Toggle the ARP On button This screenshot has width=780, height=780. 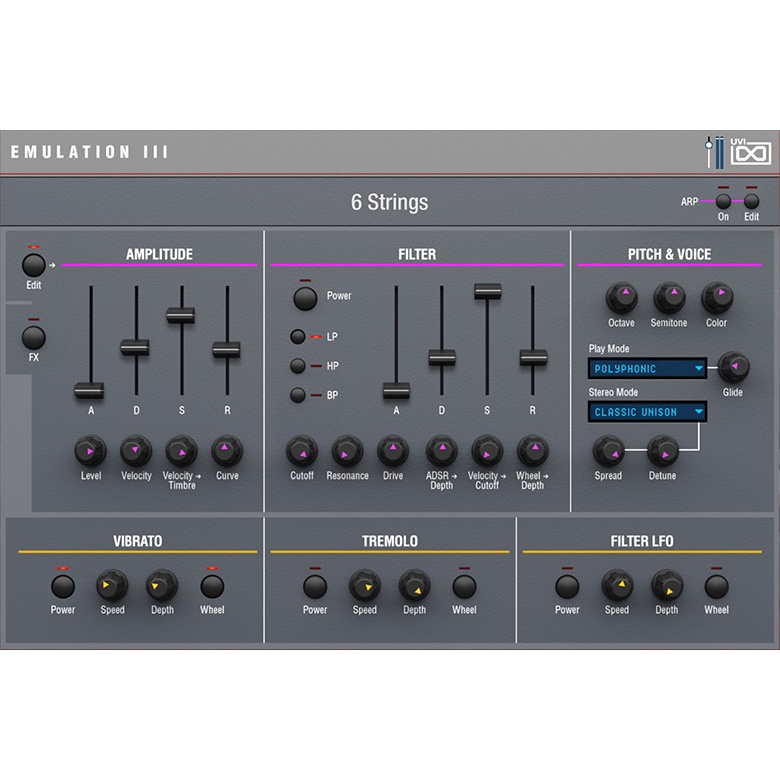tap(723, 201)
